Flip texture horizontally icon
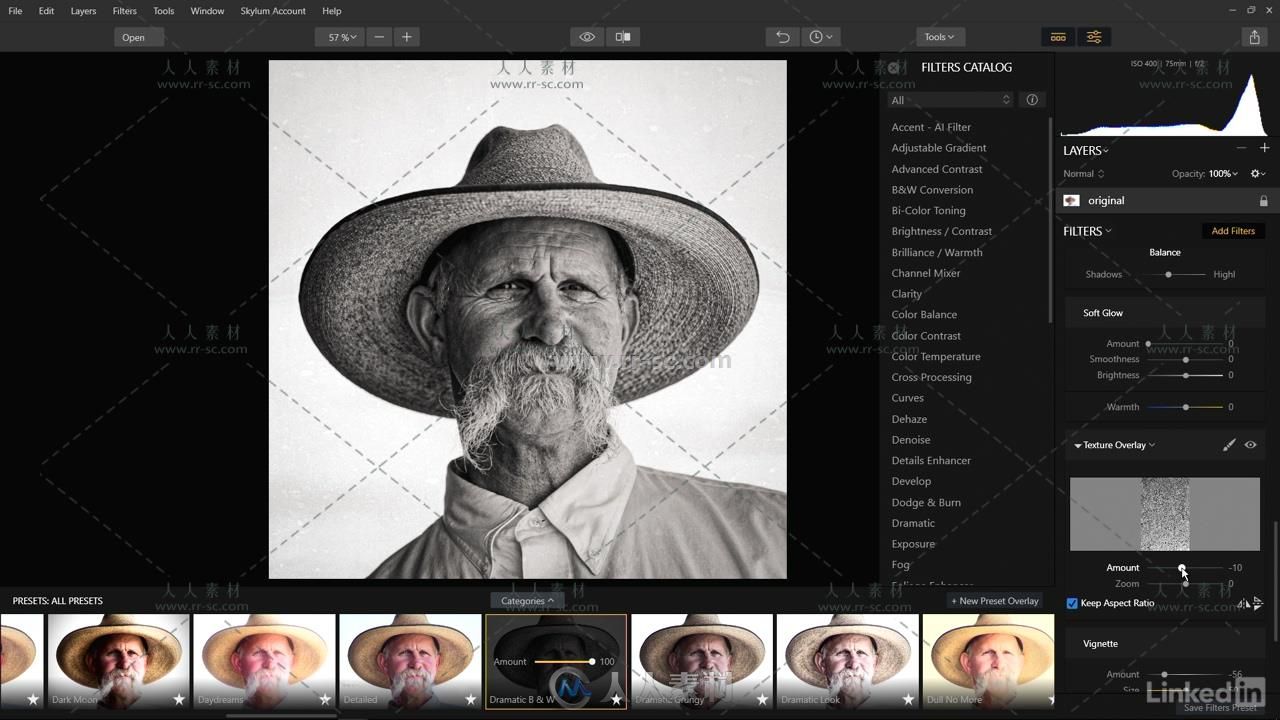The height and width of the screenshot is (720, 1280). (x=1243, y=604)
